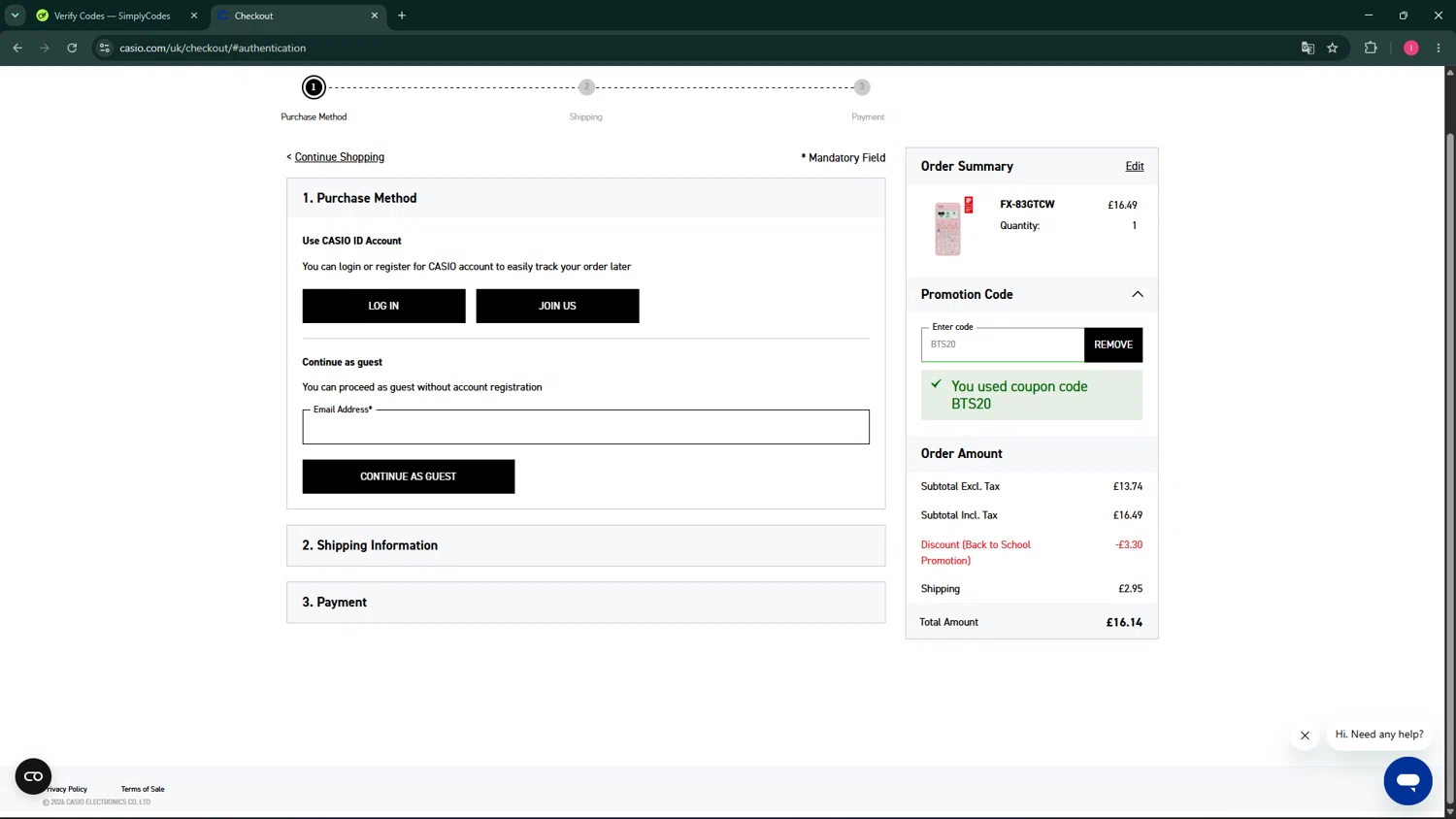This screenshot has width=1456, height=819.
Task: Reload the checkout page
Action: click(72, 48)
